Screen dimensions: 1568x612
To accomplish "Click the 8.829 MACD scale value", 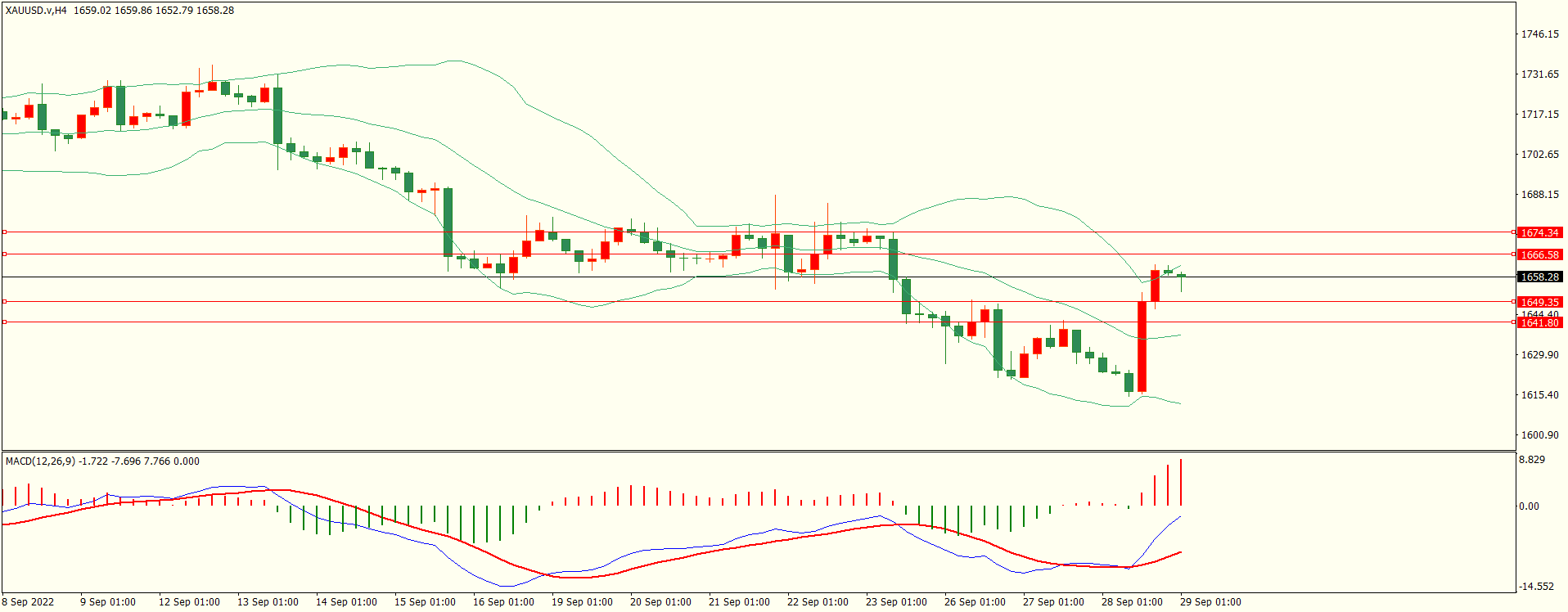I will point(1532,460).
